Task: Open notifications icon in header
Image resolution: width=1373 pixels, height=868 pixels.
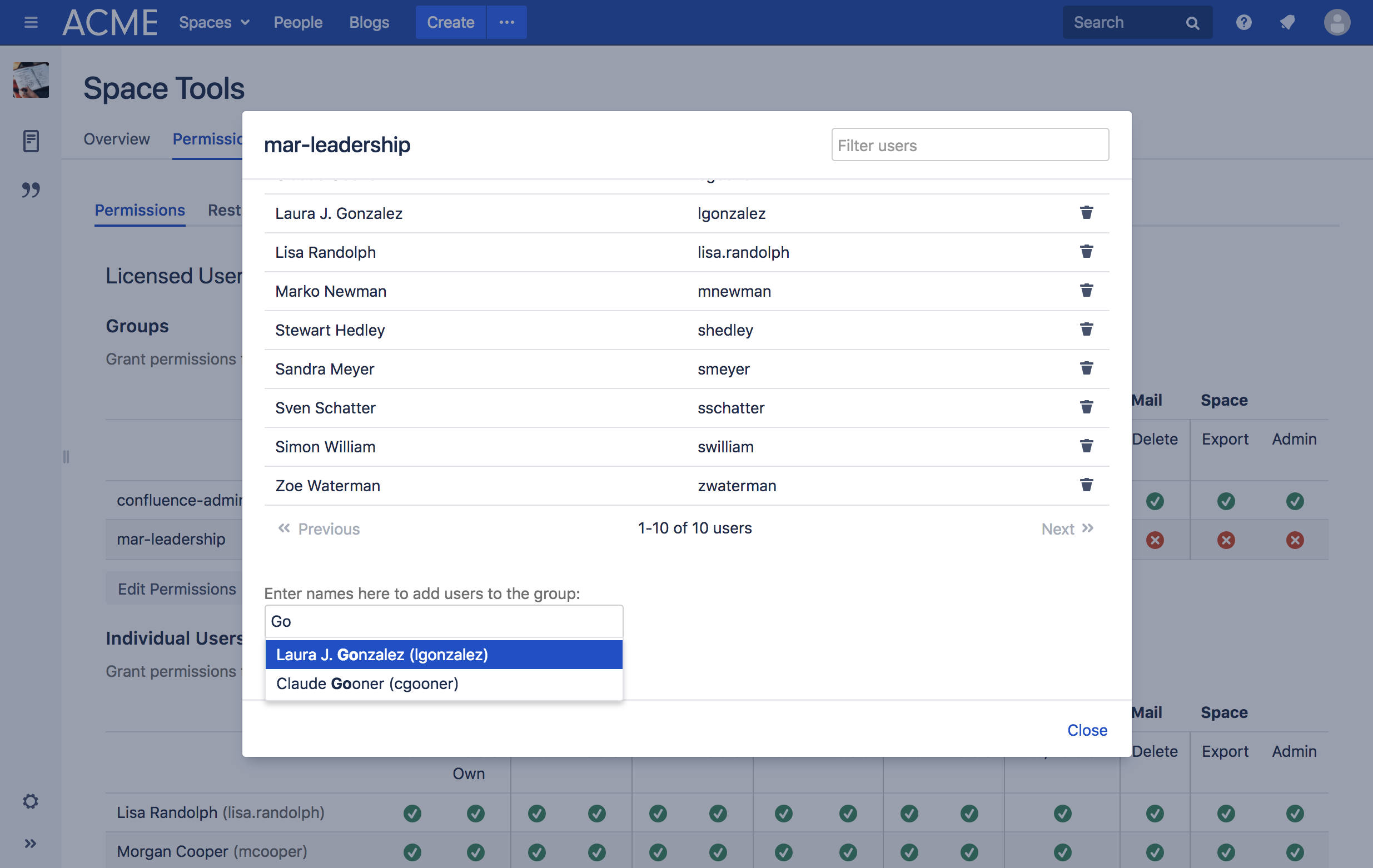Action: 1287,23
